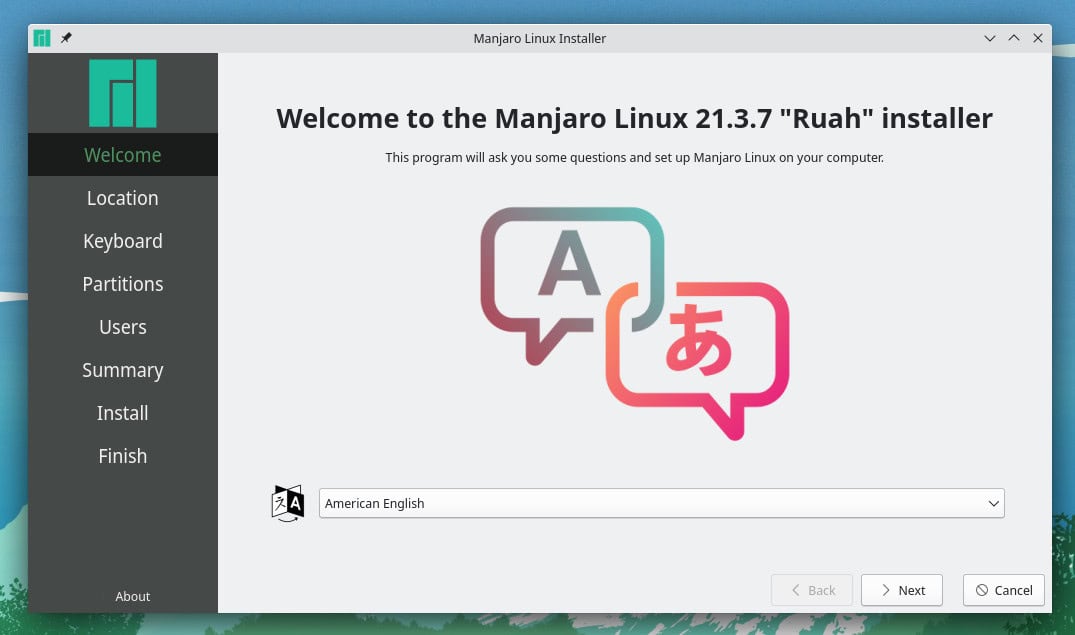Image resolution: width=1075 pixels, height=635 pixels.
Task: Open the Partitions step
Action: (x=122, y=283)
